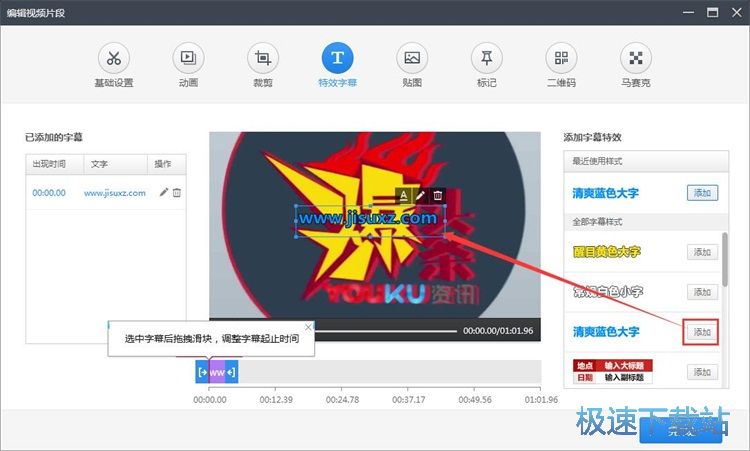750x451 pixels.
Task: Click the subtitle clip end handle on timeline
Action: (x=231, y=372)
